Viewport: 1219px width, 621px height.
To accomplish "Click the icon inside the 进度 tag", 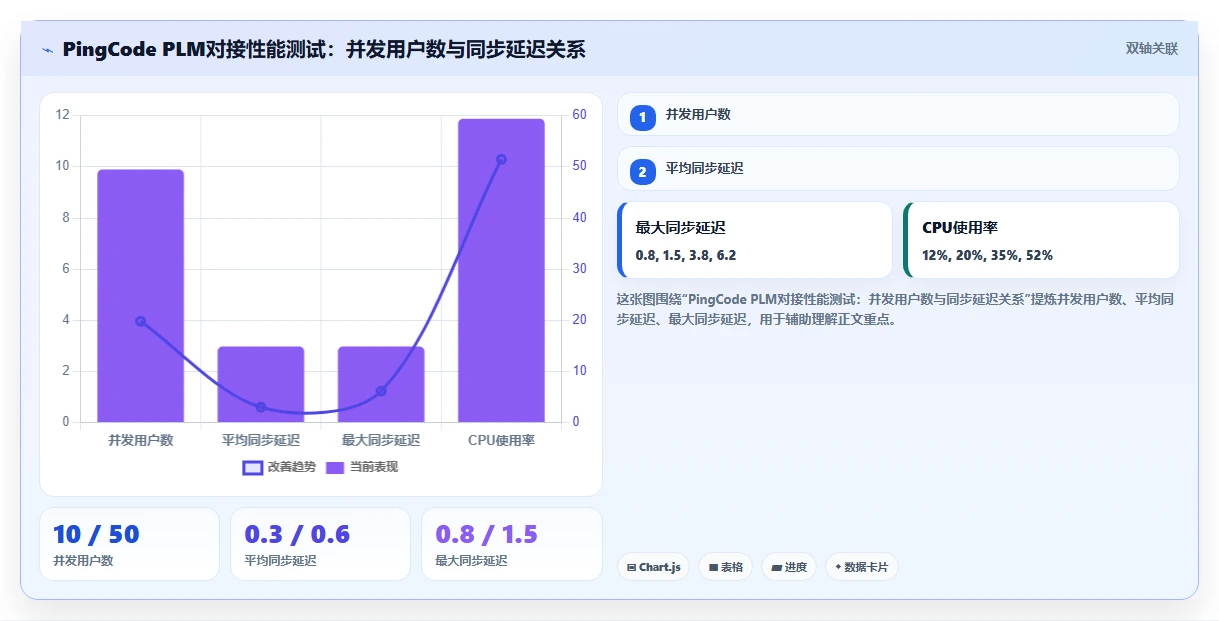I will tap(776, 568).
